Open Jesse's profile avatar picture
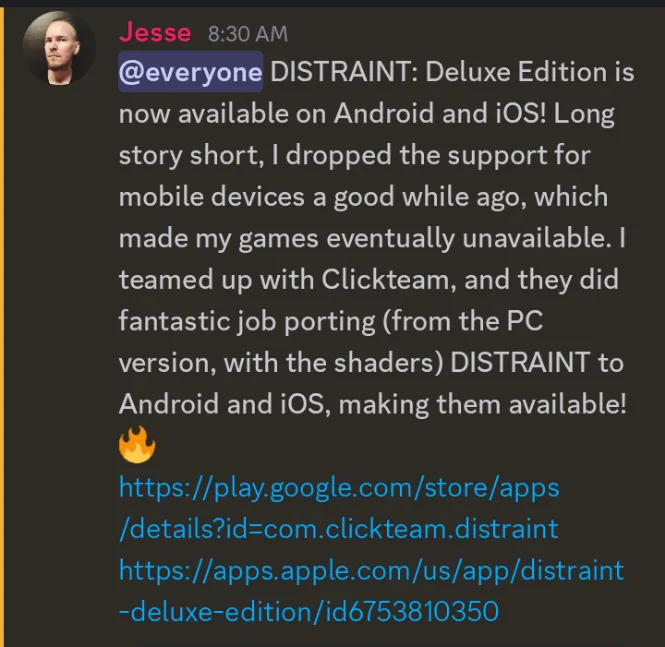 (x=59, y=48)
